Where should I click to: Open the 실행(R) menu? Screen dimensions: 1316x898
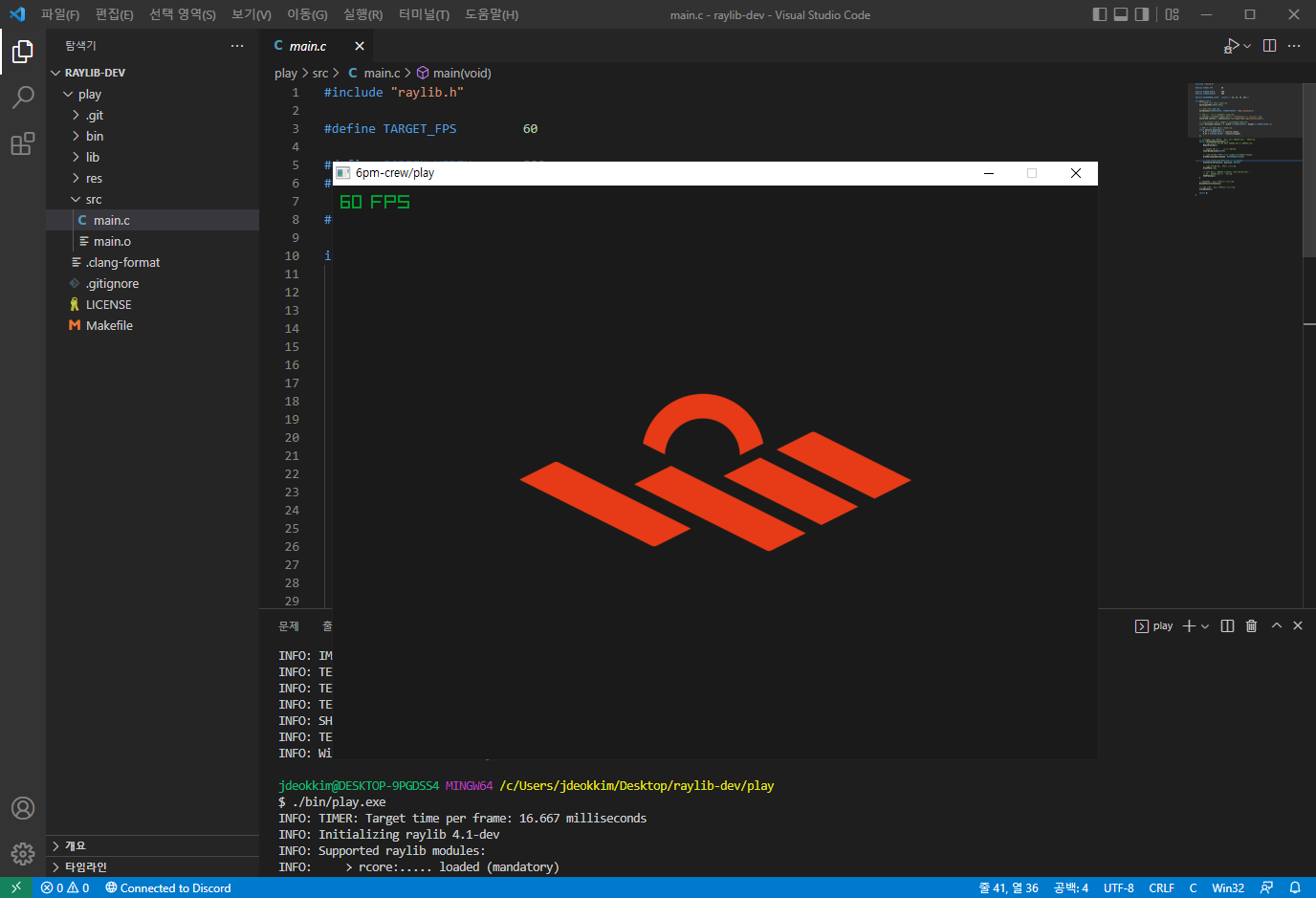pyautogui.click(x=363, y=14)
